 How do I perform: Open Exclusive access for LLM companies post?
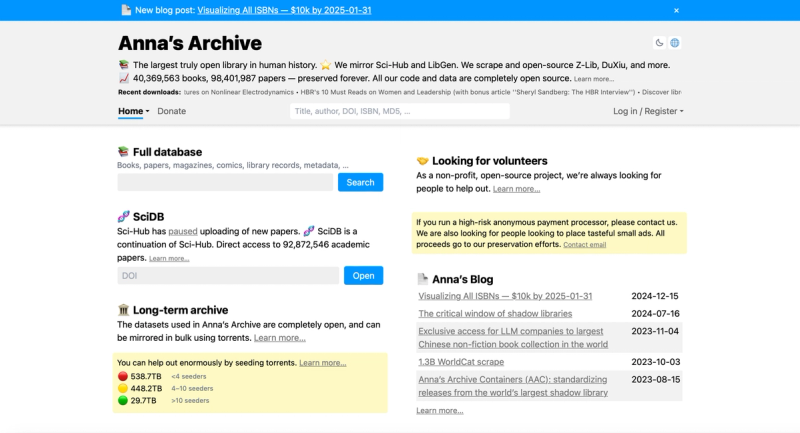(x=513, y=338)
